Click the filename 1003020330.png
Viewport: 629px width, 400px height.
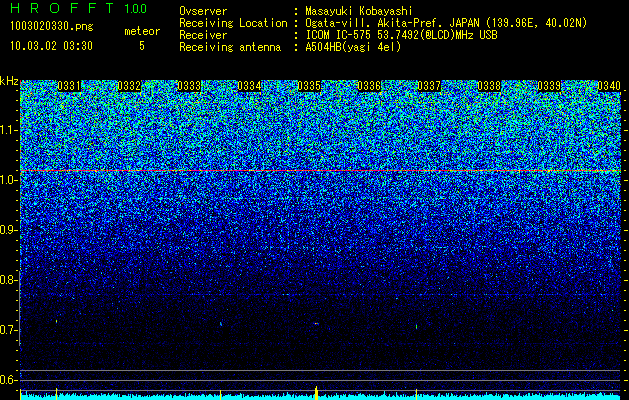coord(52,27)
